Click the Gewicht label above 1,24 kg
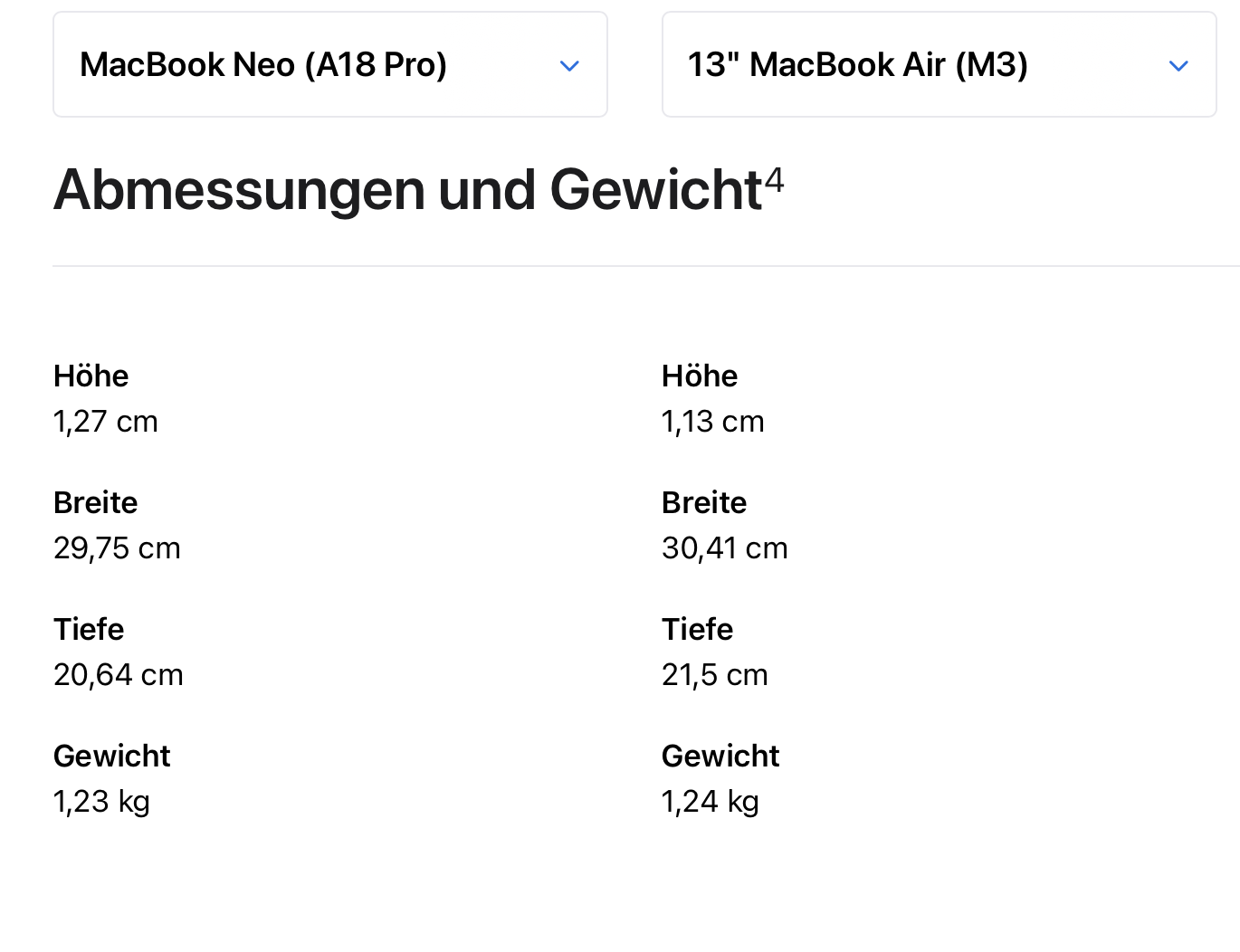This screenshot has width=1240, height=952. pyautogui.click(x=720, y=757)
